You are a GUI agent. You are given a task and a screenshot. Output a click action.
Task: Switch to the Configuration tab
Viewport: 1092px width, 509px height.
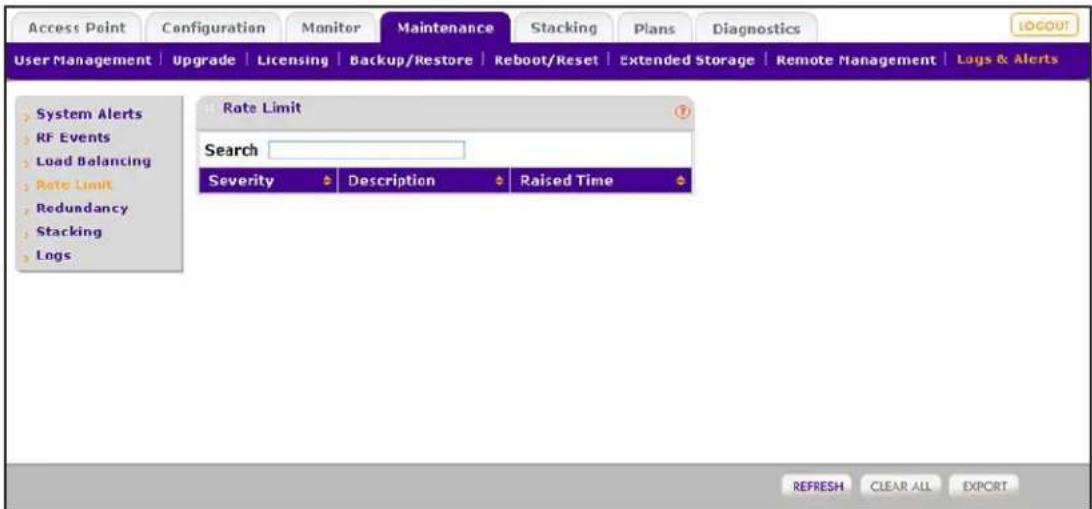[213, 29]
